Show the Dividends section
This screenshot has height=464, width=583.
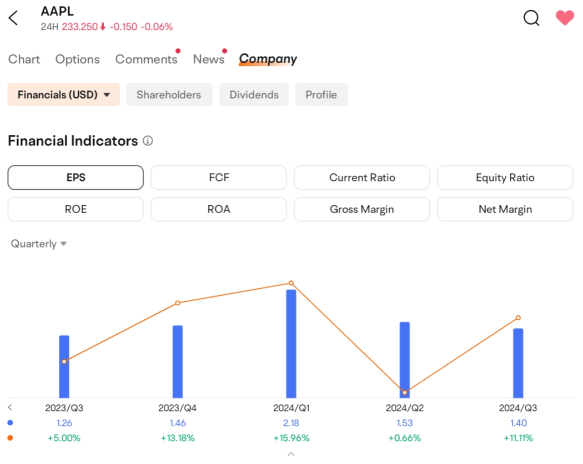pos(254,94)
